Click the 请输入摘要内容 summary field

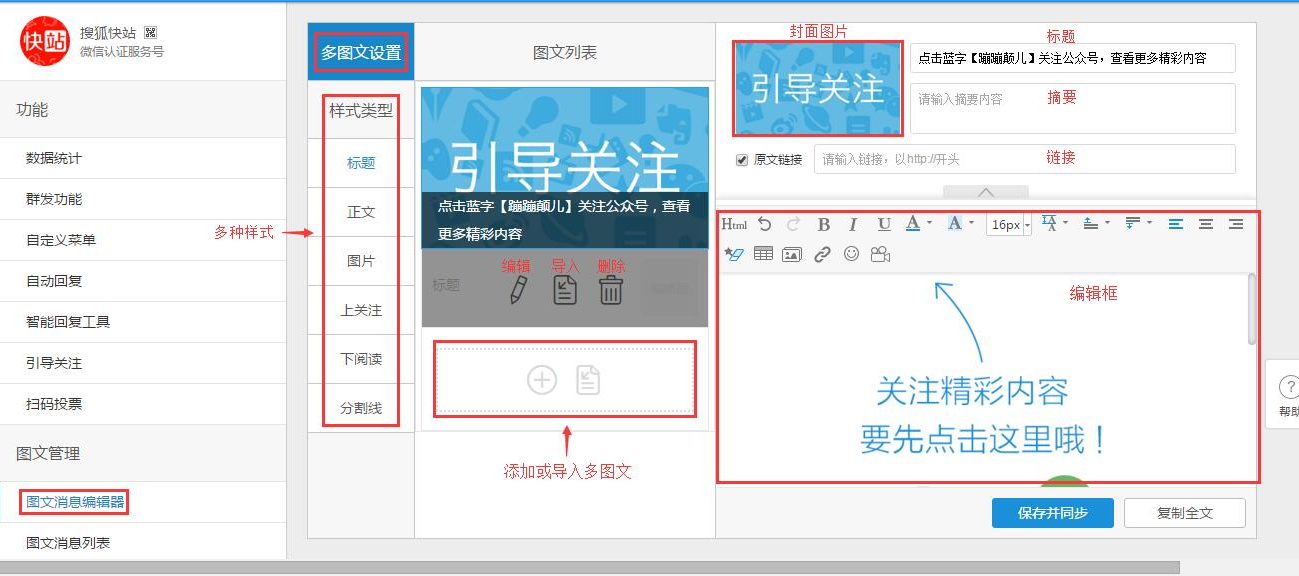[x=1072, y=108]
